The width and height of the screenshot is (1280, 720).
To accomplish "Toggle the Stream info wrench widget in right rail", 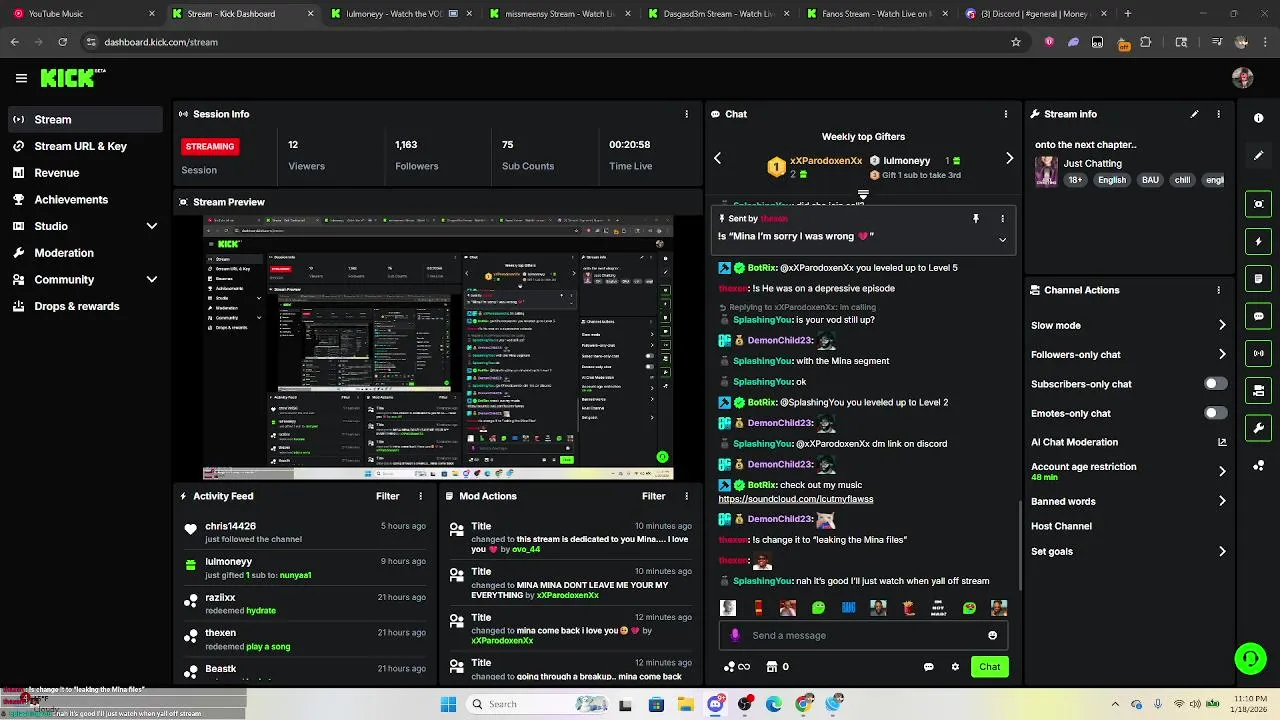I will click(x=1258, y=428).
